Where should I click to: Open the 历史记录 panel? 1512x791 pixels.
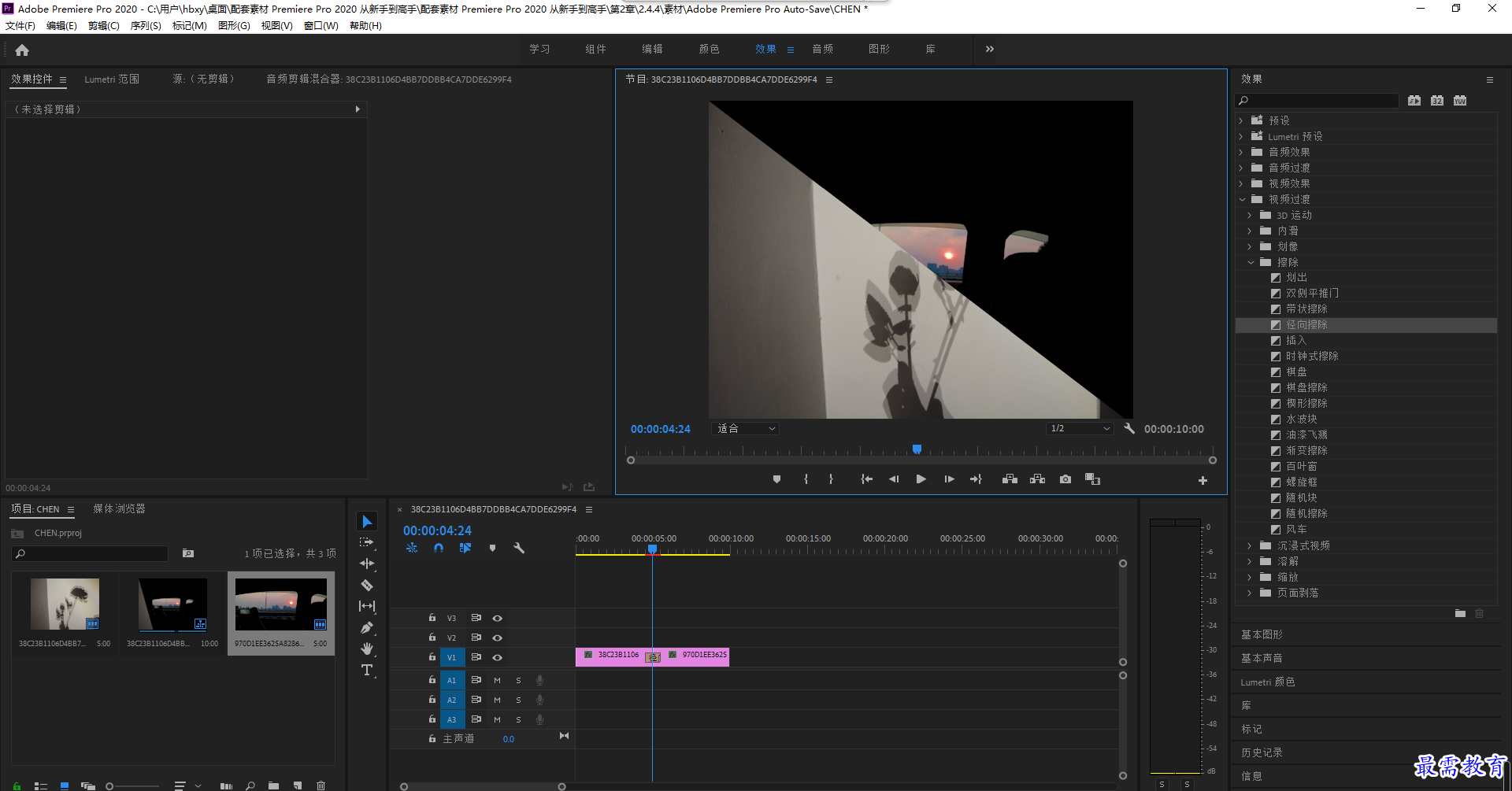[1262, 752]
